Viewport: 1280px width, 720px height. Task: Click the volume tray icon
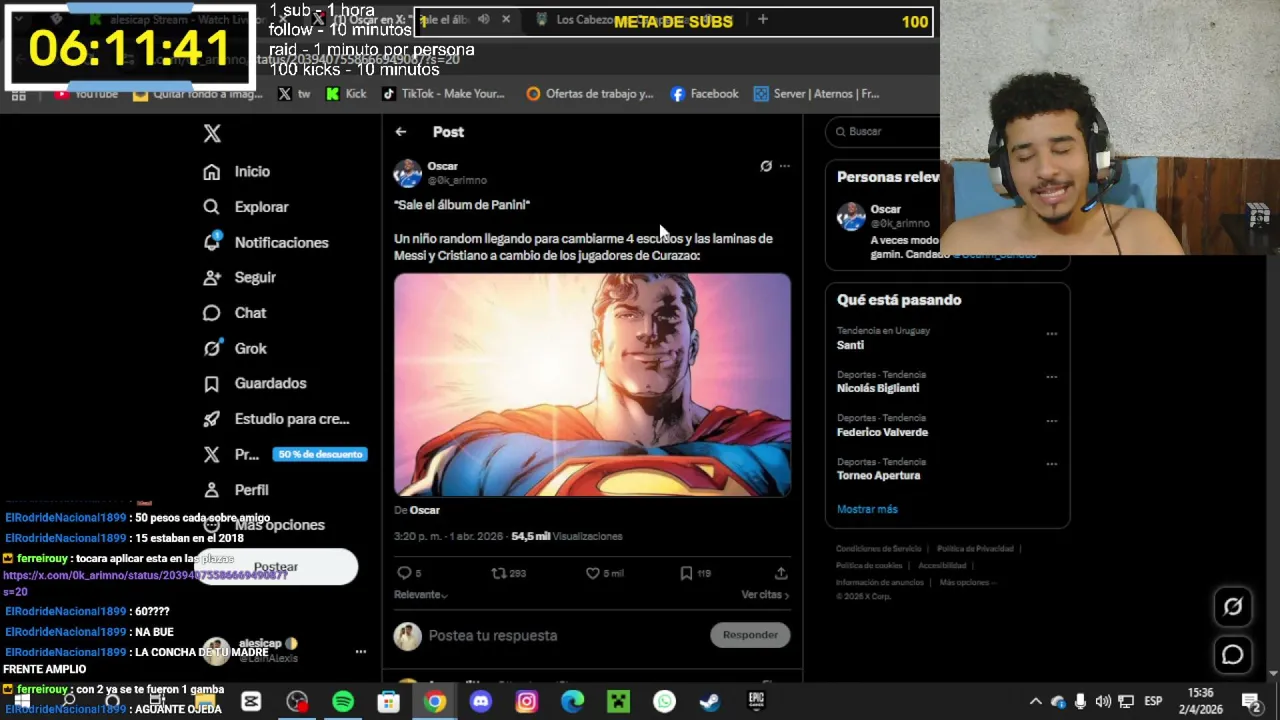1103,702
